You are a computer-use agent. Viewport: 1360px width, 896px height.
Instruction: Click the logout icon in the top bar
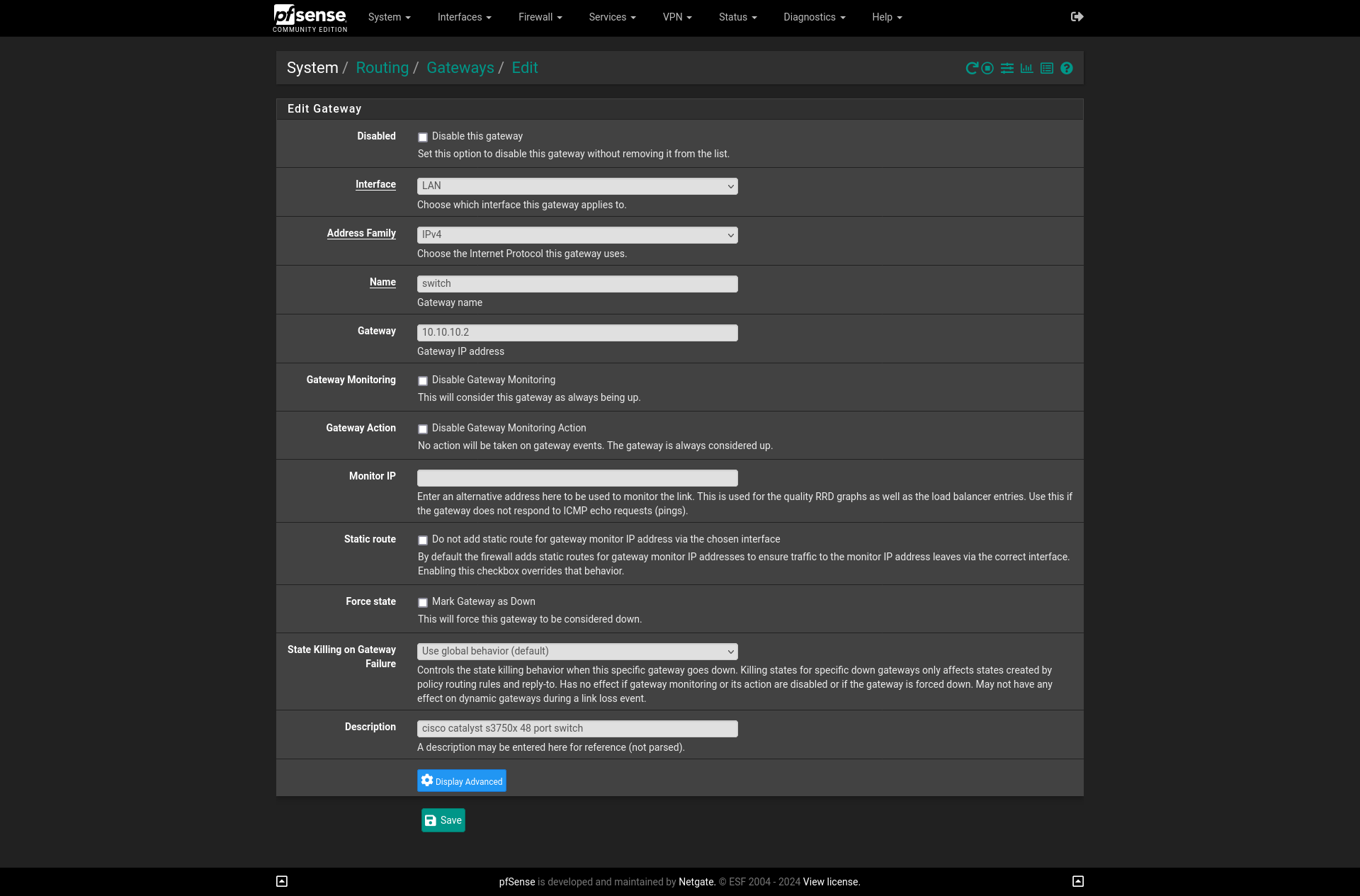1077,17
